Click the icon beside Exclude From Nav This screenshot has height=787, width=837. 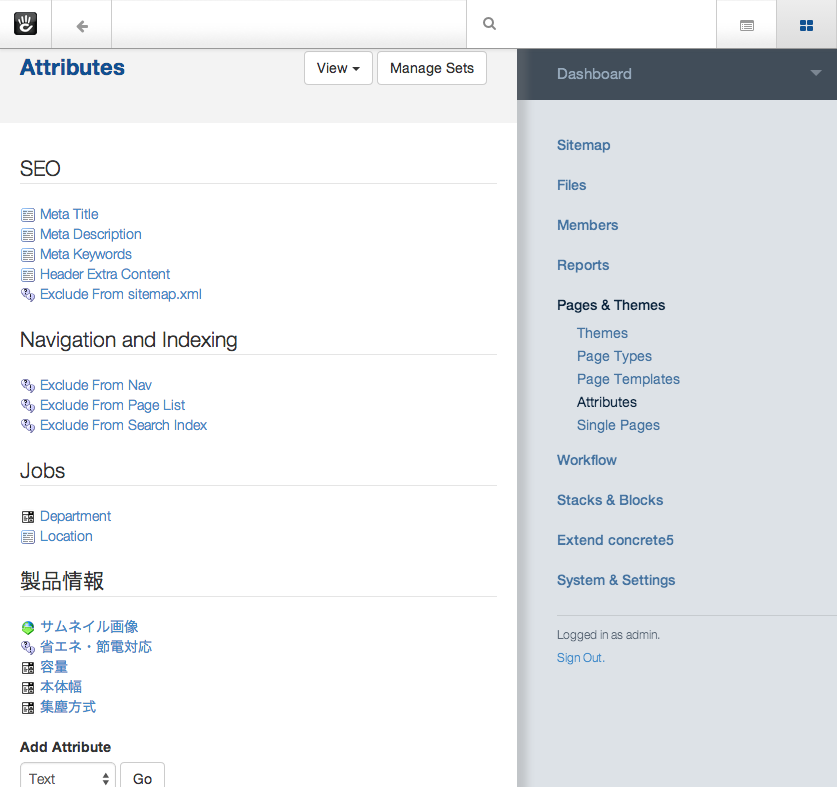(28, 386)
